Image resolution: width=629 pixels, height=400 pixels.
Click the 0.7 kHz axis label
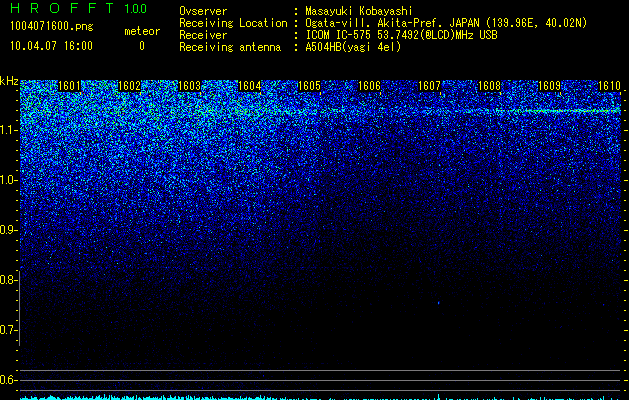(8, 330)
